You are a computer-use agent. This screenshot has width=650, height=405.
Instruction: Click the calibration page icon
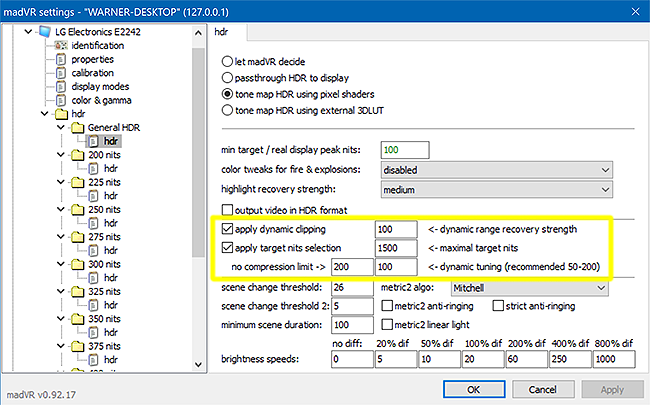point(61,73)
